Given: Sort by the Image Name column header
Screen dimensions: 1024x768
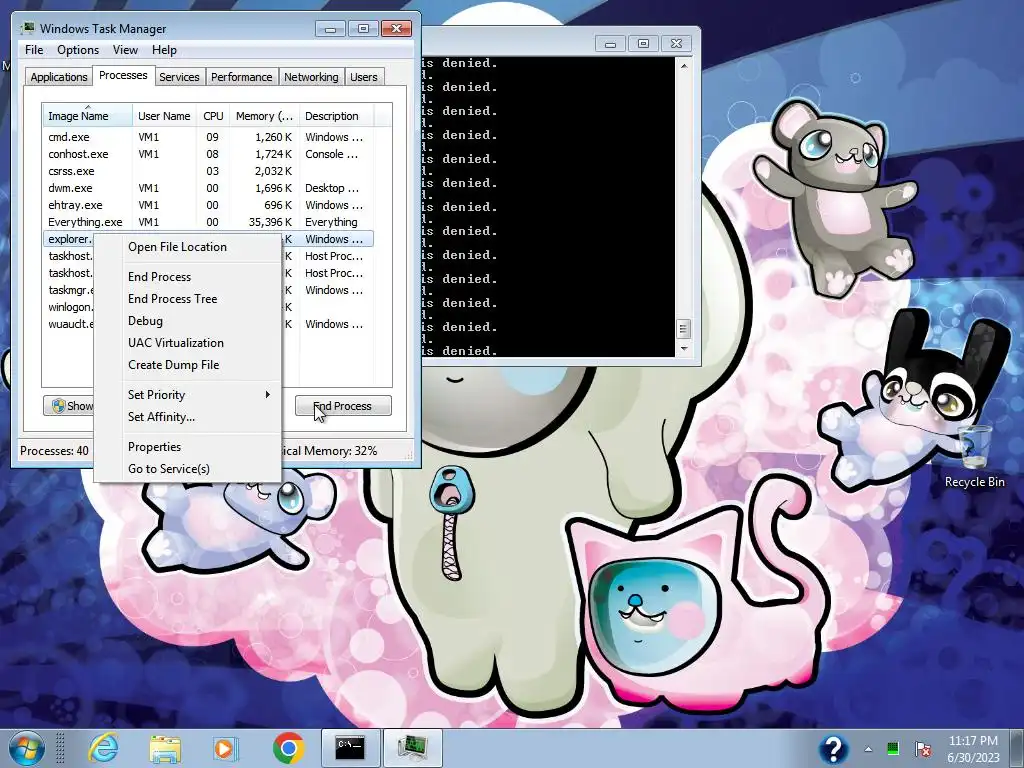Looking at the screenshot, I should [88, 116].
